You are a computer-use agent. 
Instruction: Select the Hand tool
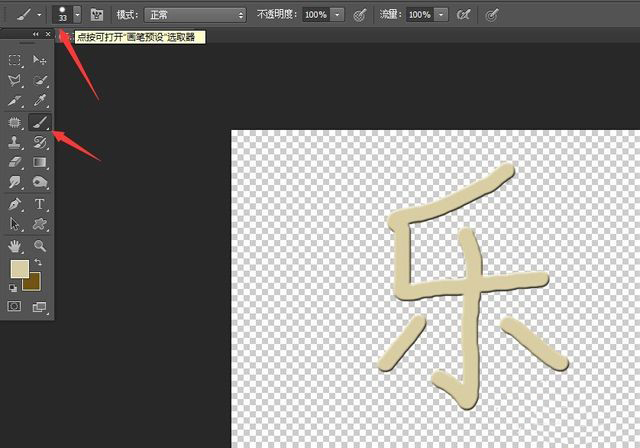pos(15,246)
